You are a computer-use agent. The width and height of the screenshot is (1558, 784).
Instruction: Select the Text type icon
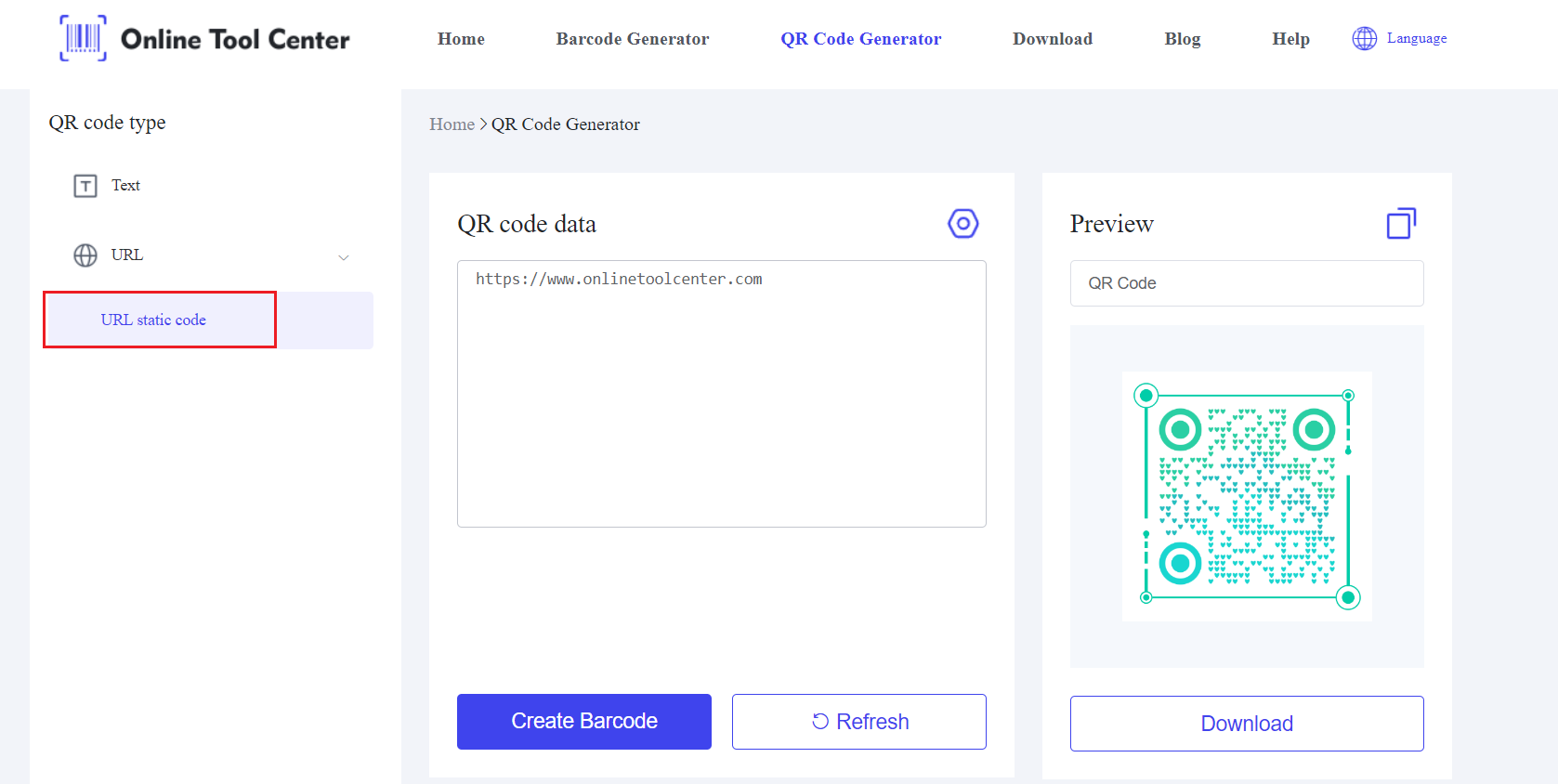(x=85, y=186)
